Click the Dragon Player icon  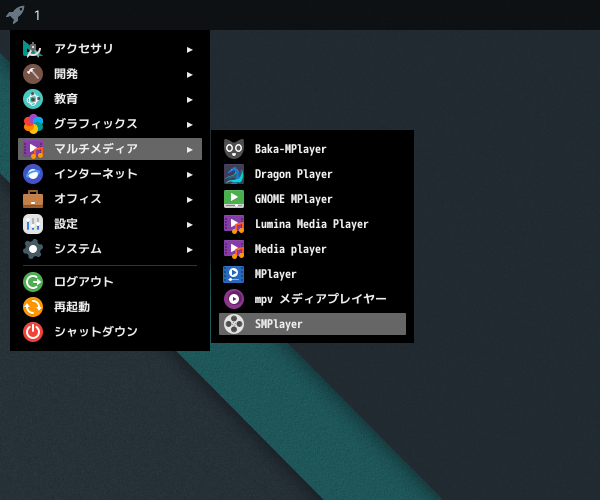(x=234, y=174)
